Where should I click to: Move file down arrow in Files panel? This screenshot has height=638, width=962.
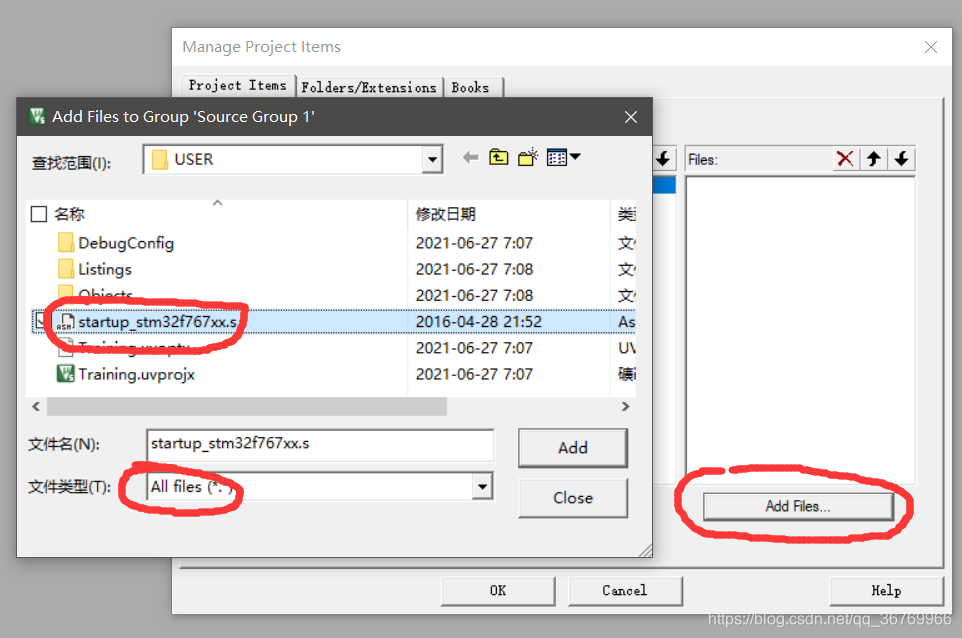901,160
